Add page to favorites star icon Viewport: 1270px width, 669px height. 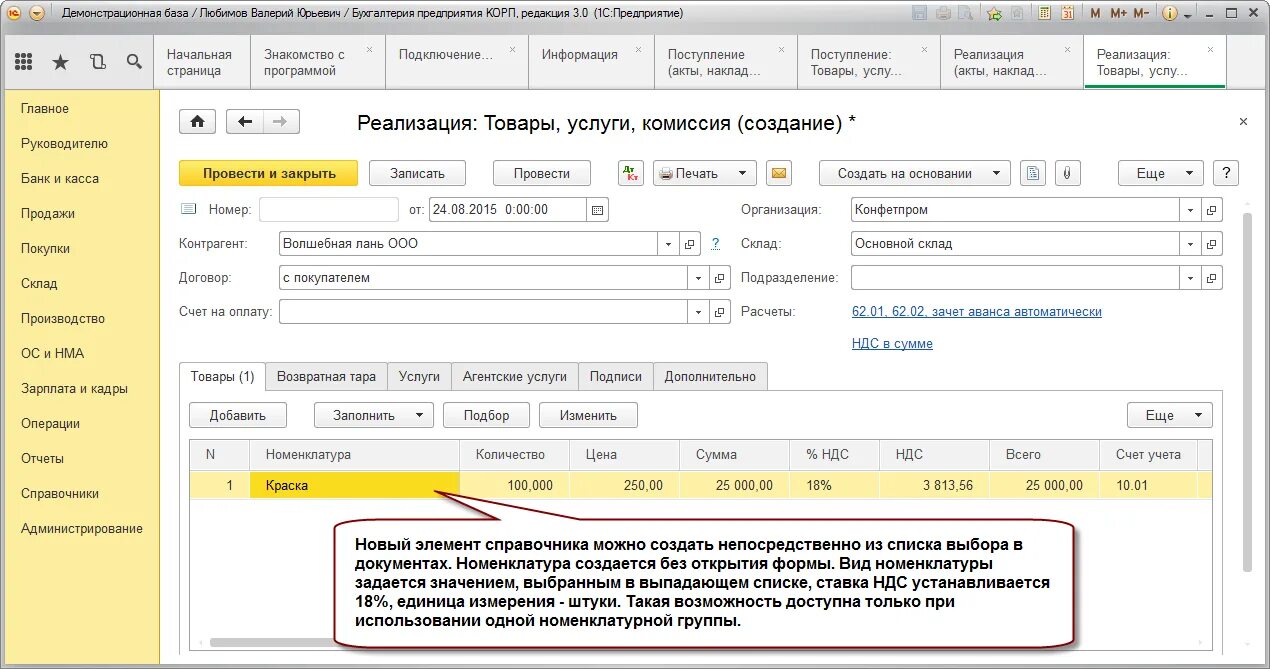point(994,13)
